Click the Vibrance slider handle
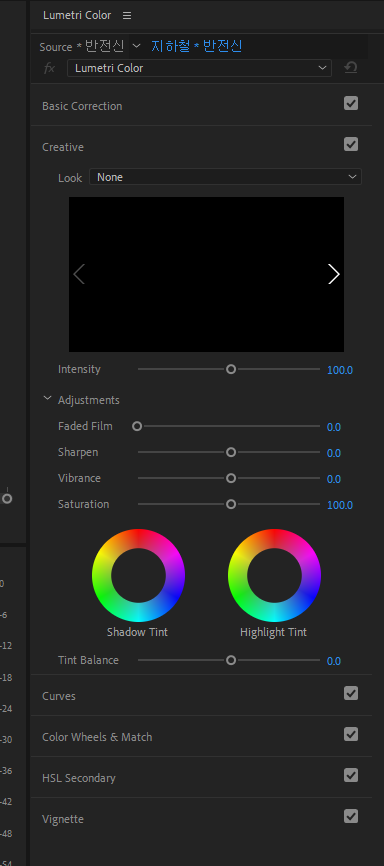The height and width of the screenshot is (866, 384). [231, 478]
